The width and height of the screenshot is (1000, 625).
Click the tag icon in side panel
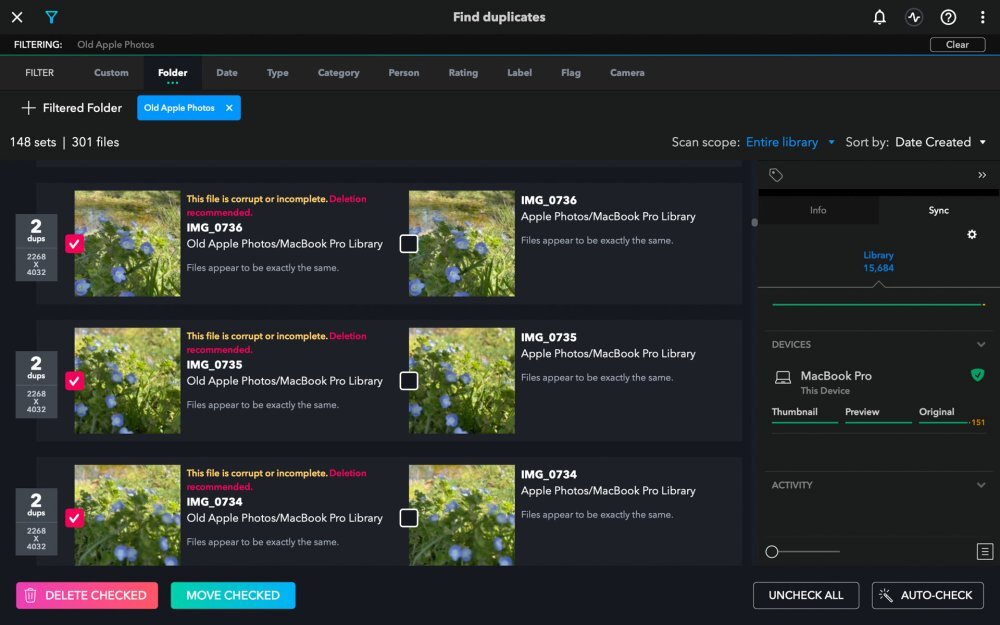pos(775,175)
